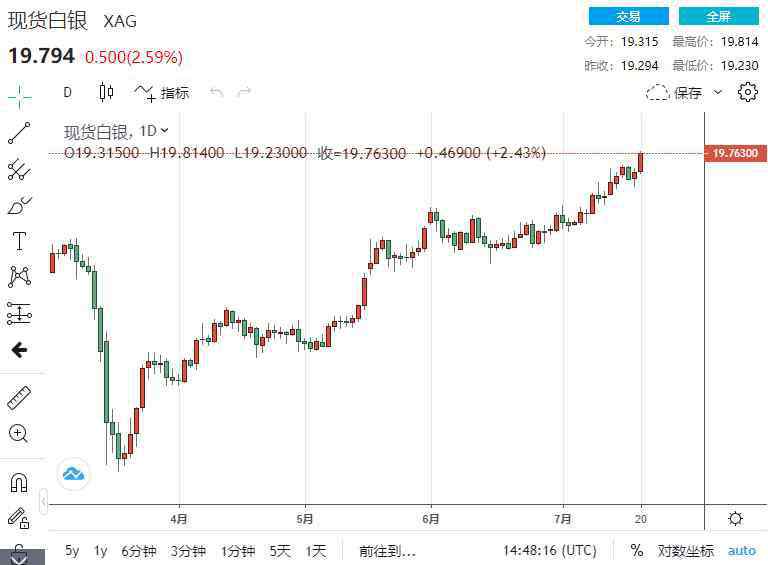Click the 最高价 19.814 value
Screen dimensions: 768x565
[x=740, y=42]
